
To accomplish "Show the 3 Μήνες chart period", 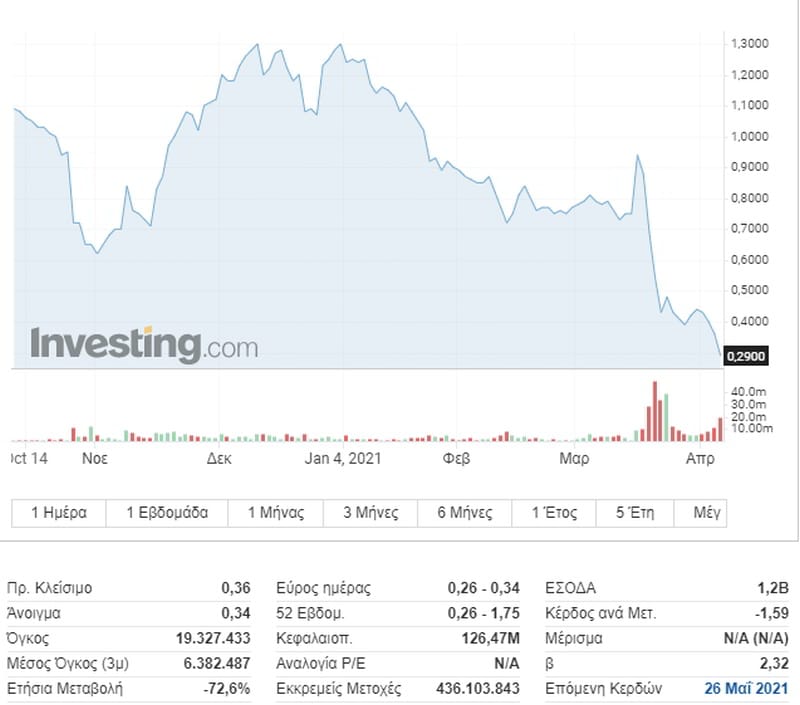I will [370, 513].
